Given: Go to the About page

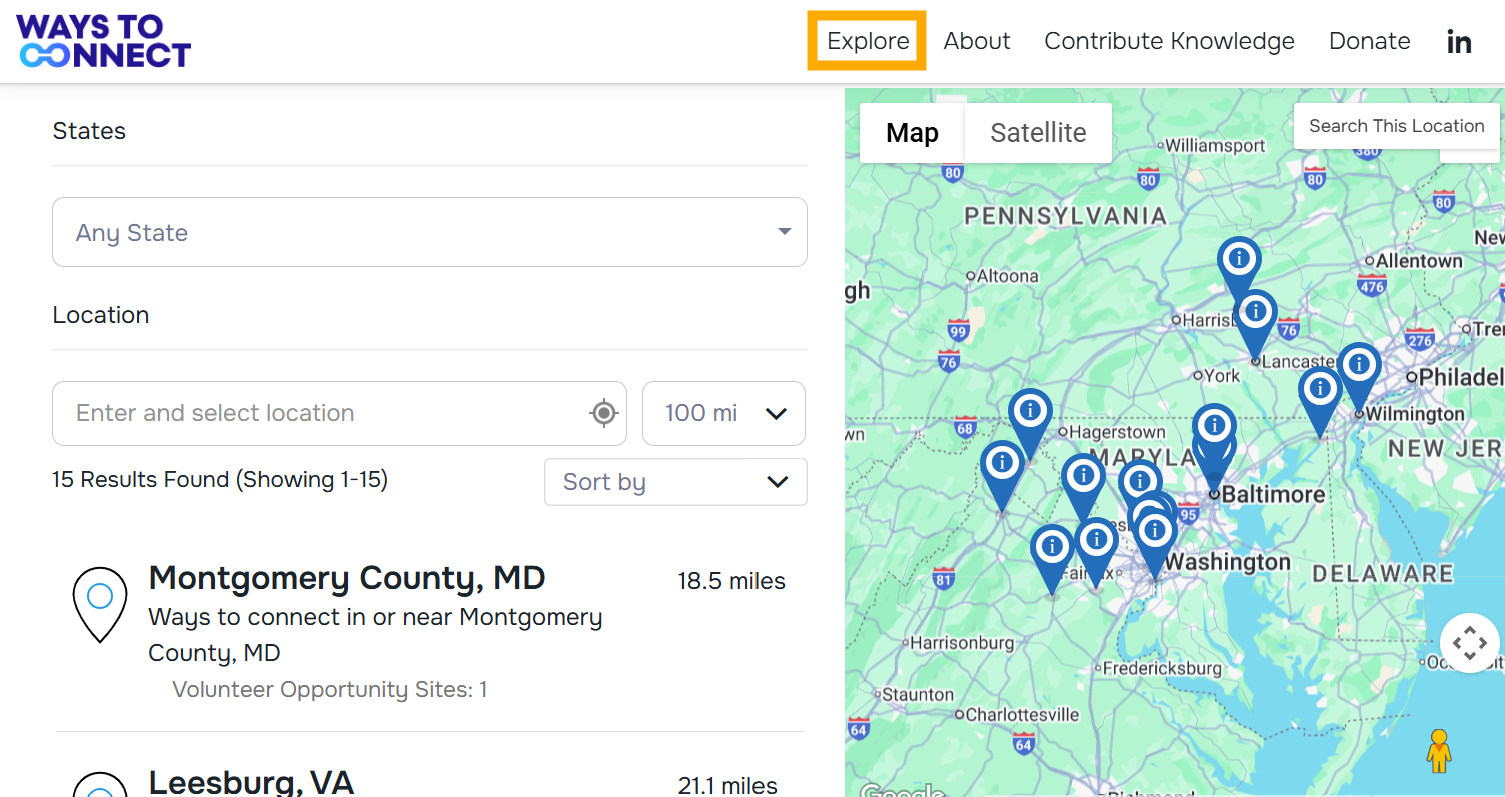Looking at the screenshot, I should pyautogui.click(x=977, y=41).
